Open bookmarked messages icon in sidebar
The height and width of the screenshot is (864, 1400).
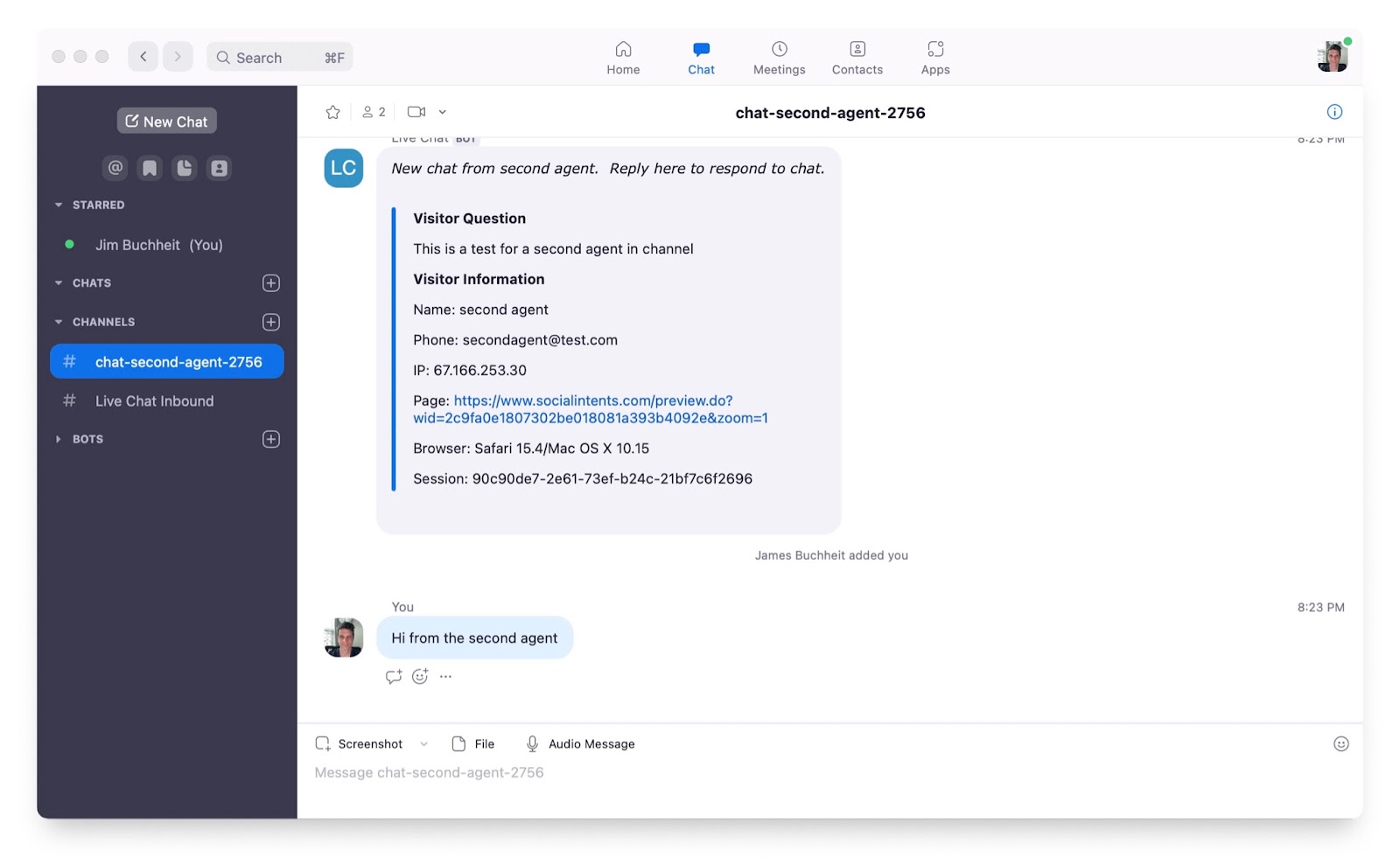(x=150, y=168)
